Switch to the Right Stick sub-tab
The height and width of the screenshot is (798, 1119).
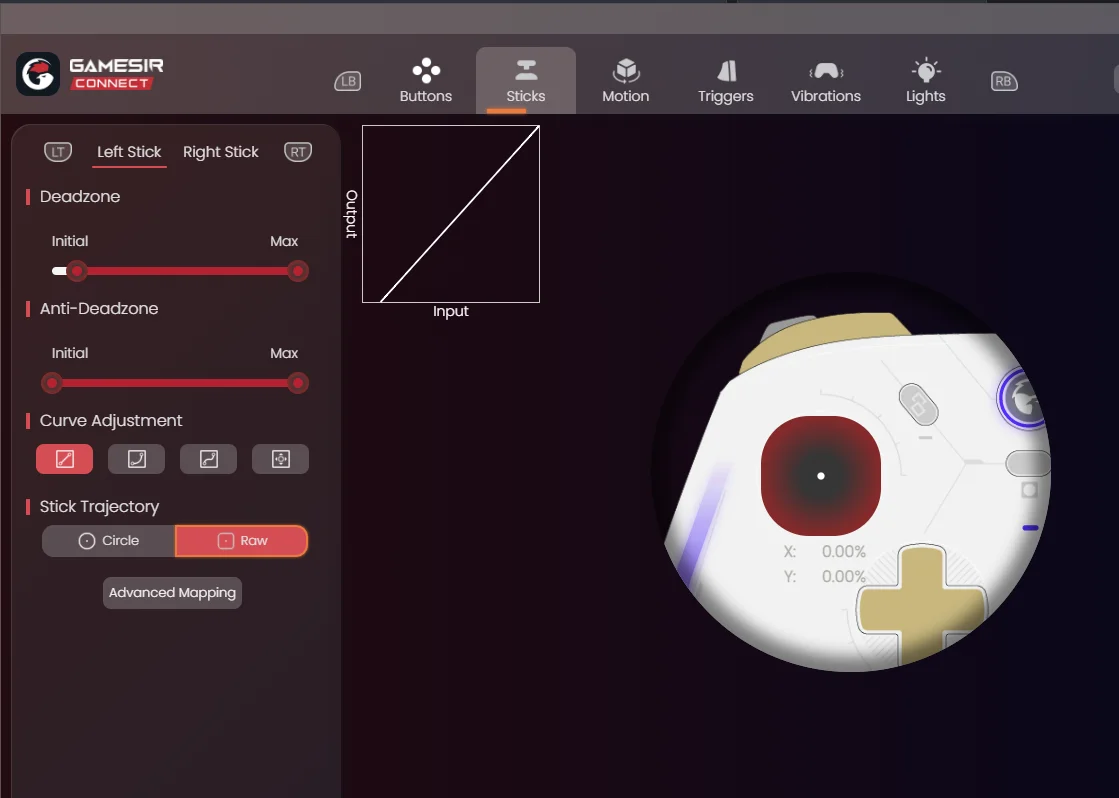[221, 152]
